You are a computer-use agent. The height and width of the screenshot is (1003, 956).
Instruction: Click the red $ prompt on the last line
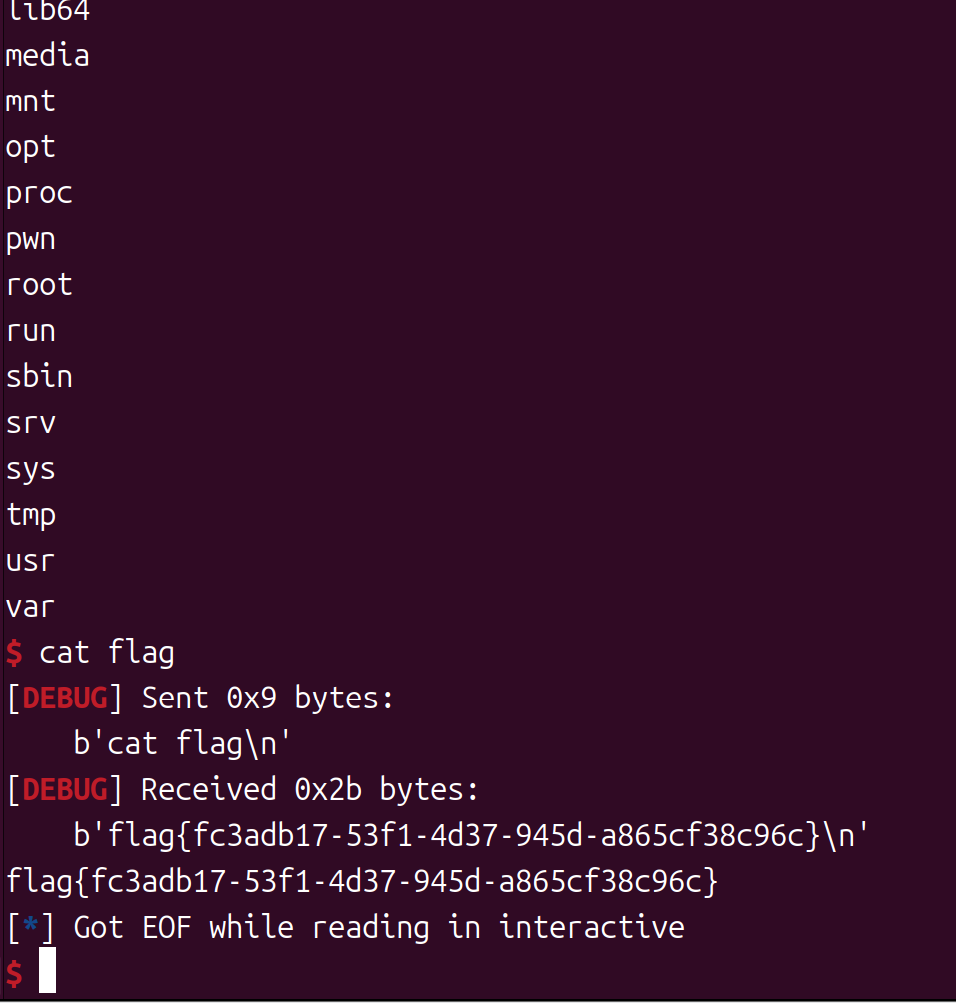14,973
